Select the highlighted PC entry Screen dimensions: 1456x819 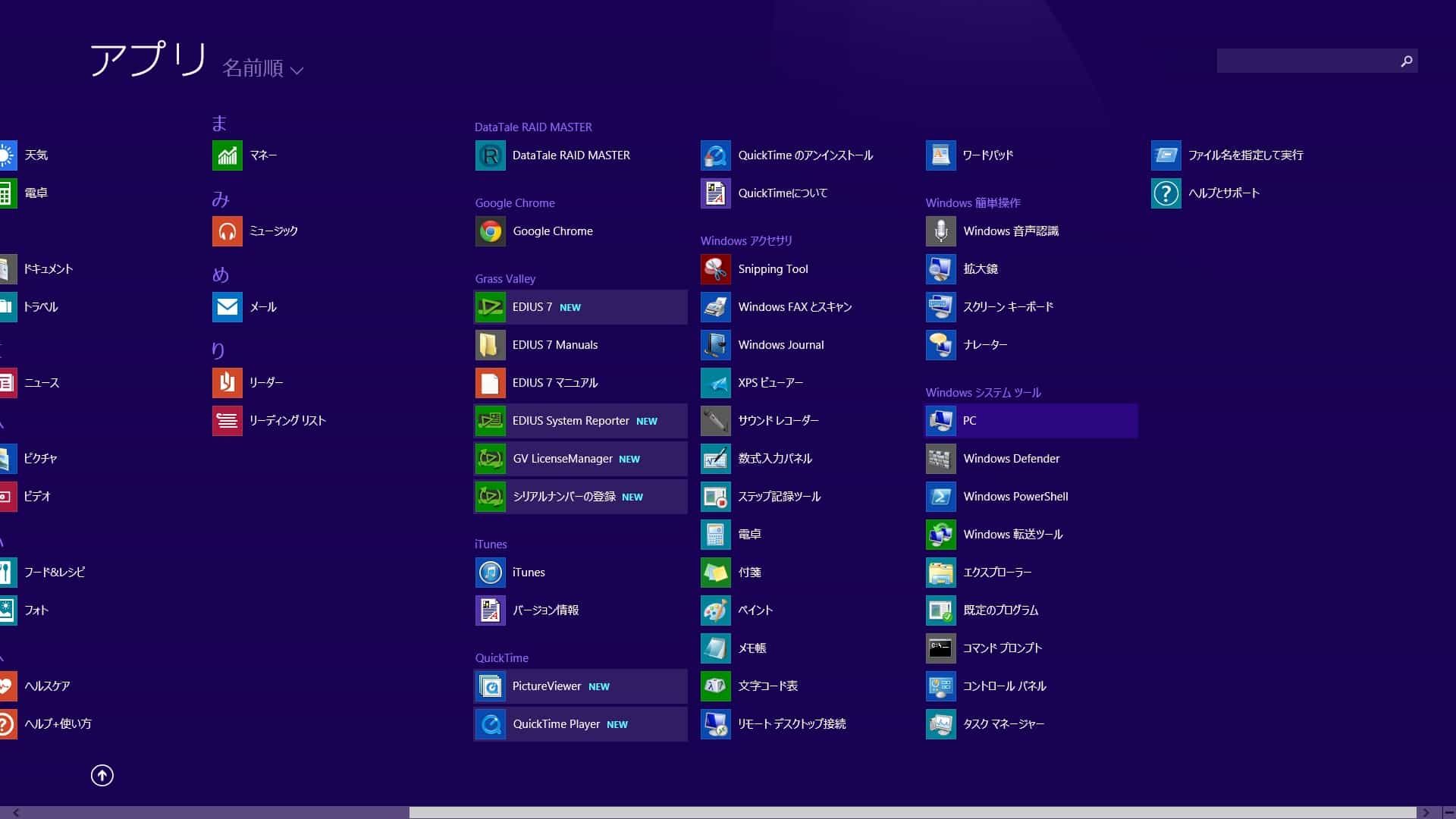[1031, 421]
